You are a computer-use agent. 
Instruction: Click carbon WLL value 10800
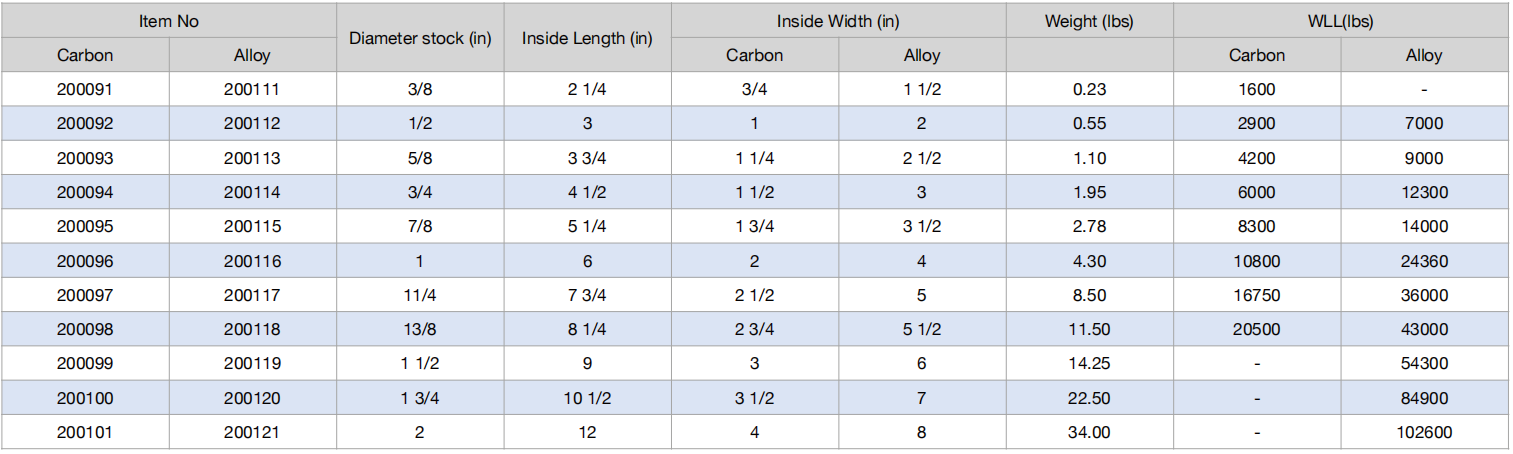[x=1256, y=261]
